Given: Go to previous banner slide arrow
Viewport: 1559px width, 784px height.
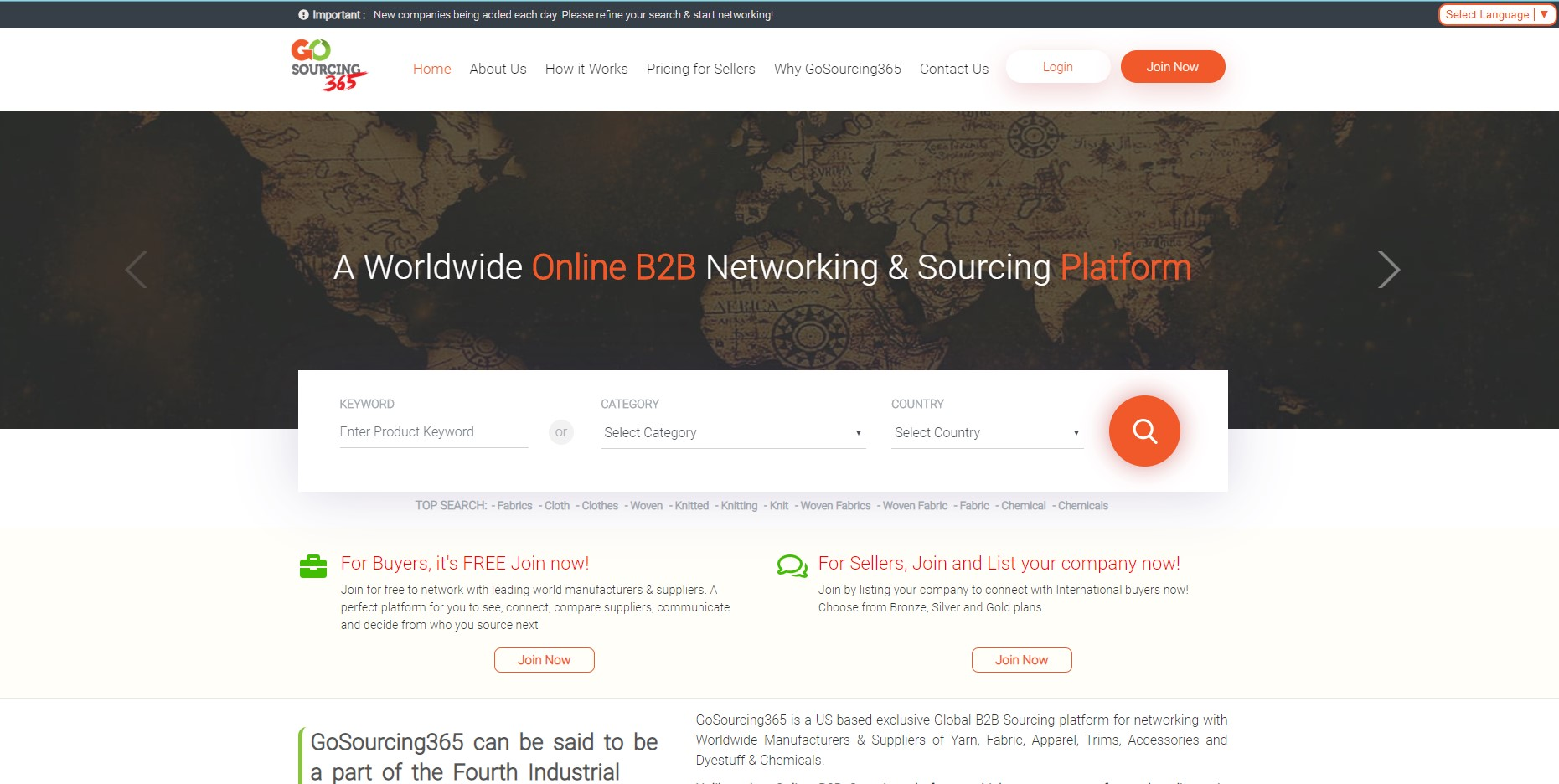Looking at the screenshot, I should click(x=137, y=270).
